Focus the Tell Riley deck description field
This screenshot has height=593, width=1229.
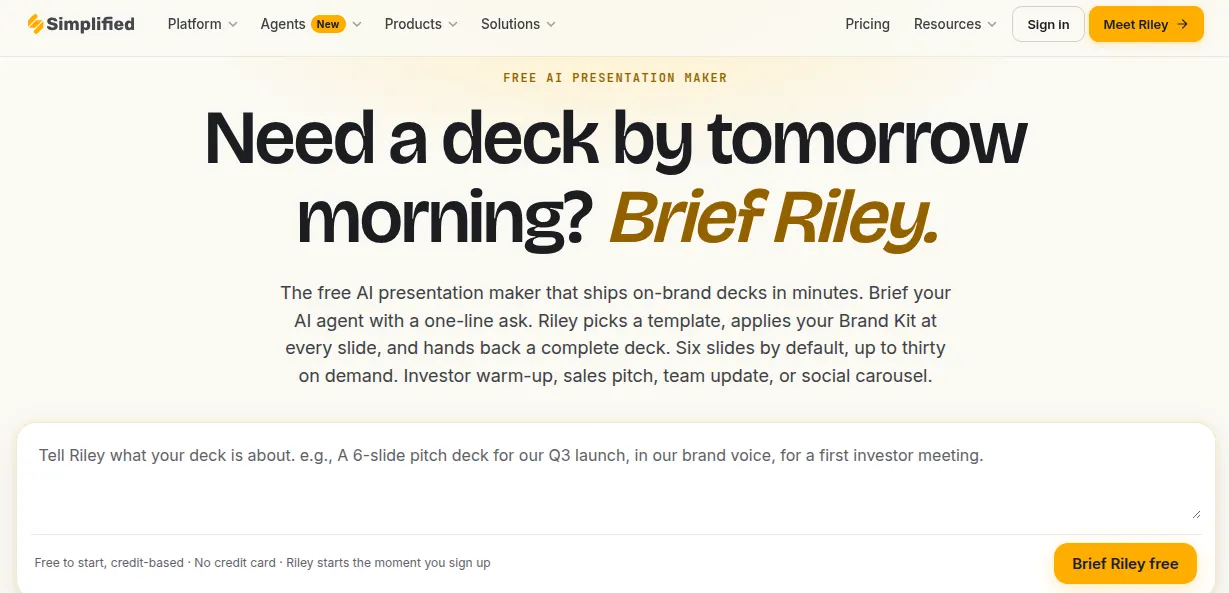point(615,478)
